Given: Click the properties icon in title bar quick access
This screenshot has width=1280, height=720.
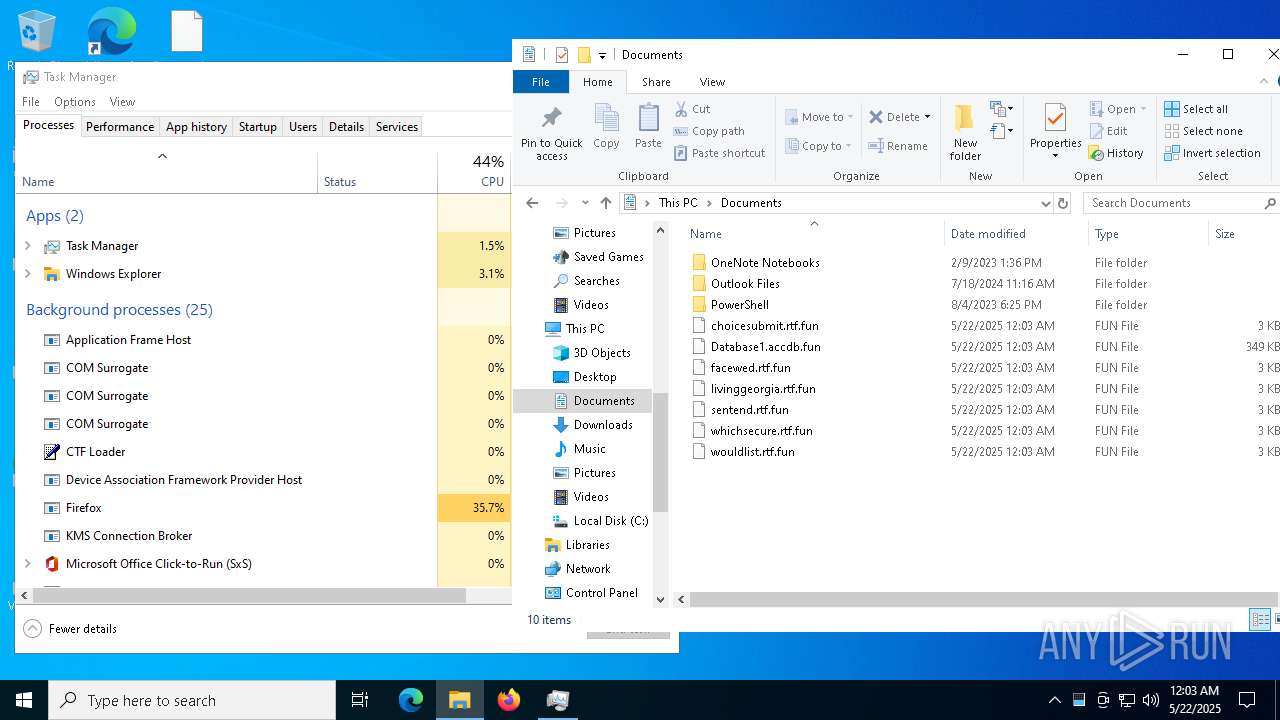Looking at the screenshot, I should (x=562, y=55).
